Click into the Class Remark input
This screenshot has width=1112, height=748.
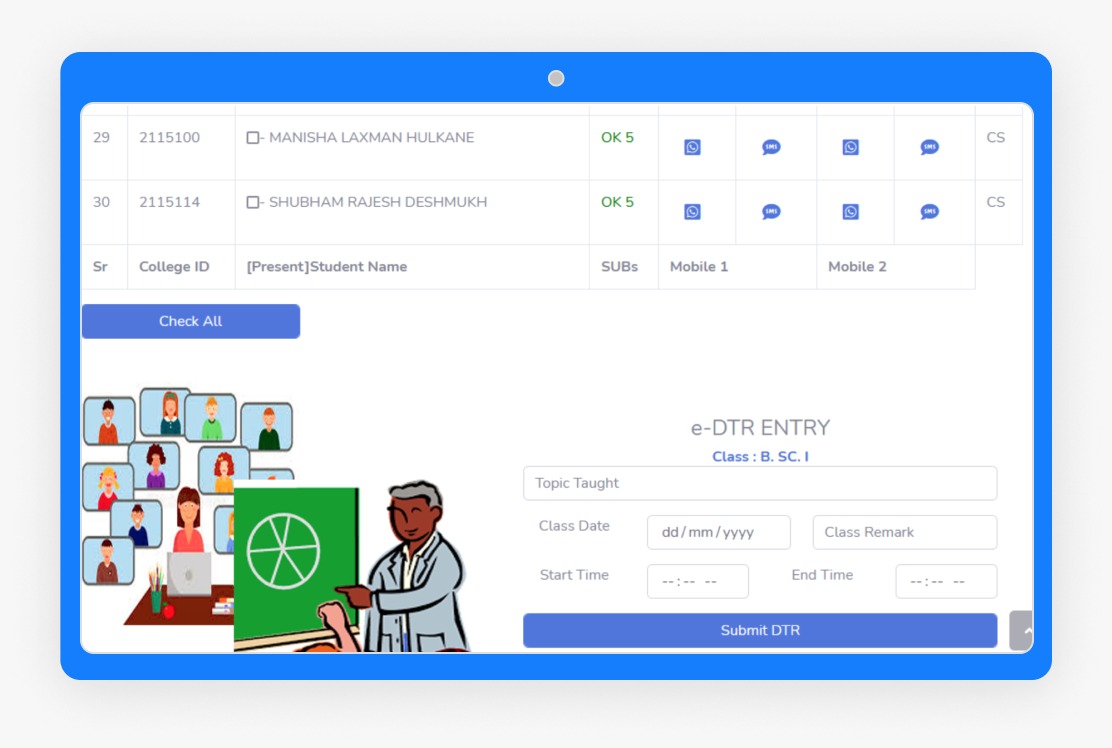[904, 532]
